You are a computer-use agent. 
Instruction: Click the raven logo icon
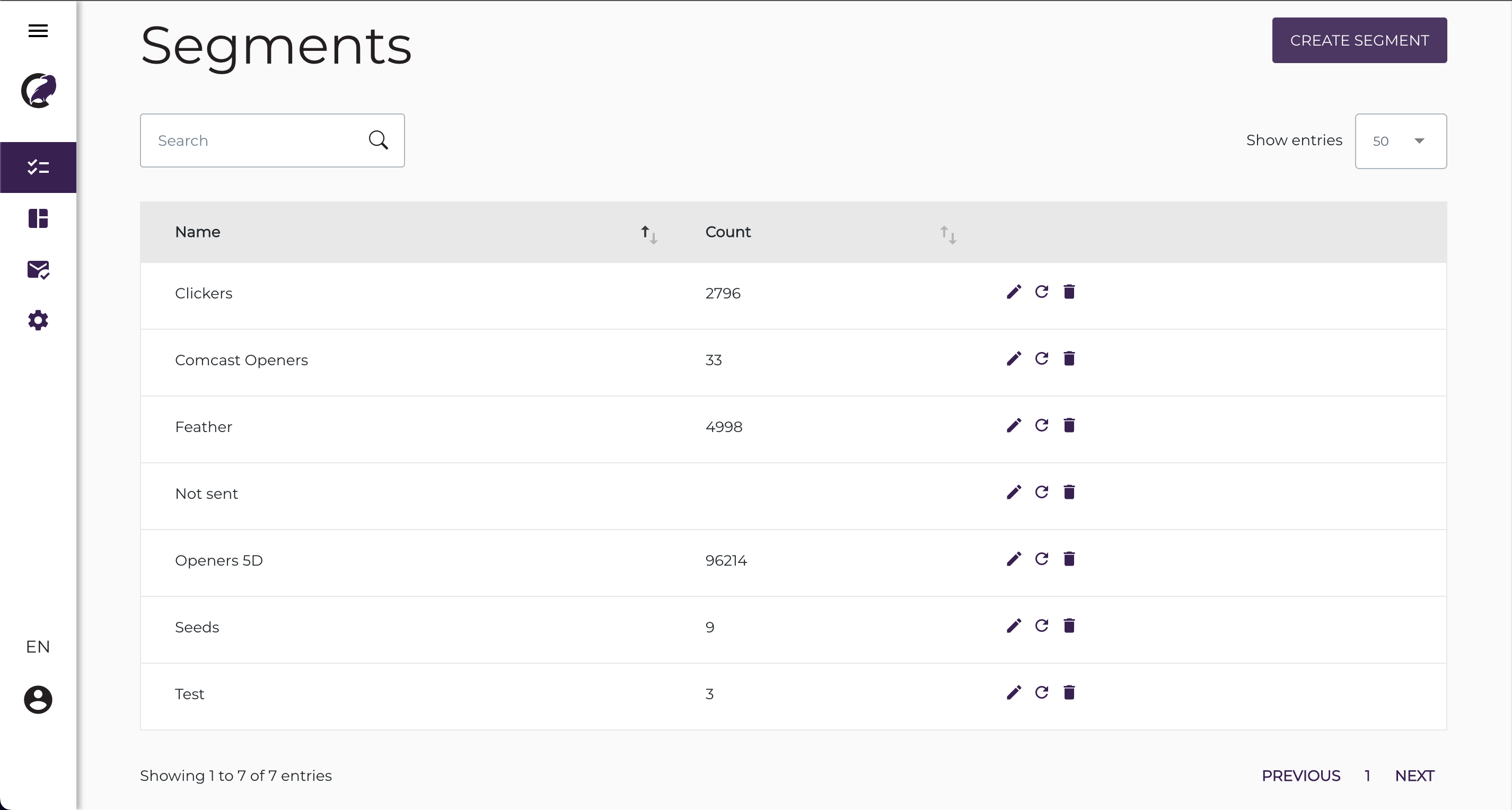click(38, 91)
